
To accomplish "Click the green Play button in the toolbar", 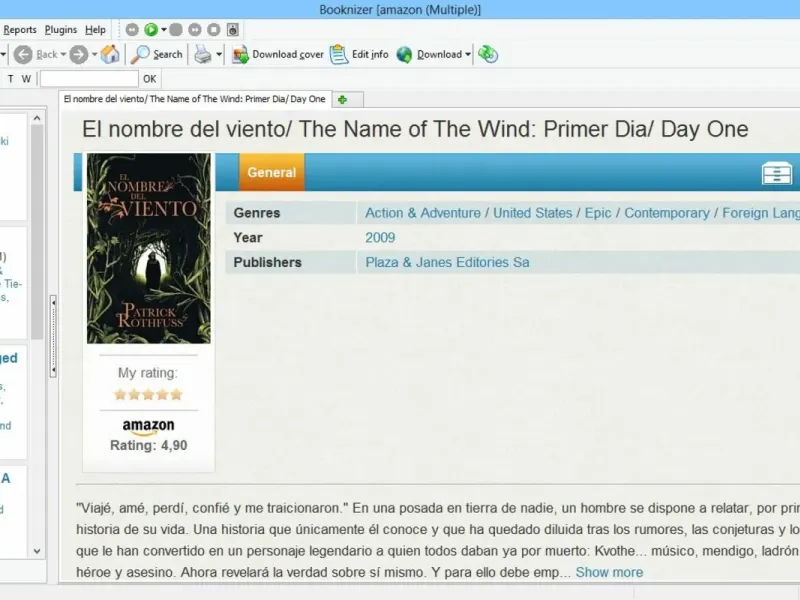I will coord(151,30).
